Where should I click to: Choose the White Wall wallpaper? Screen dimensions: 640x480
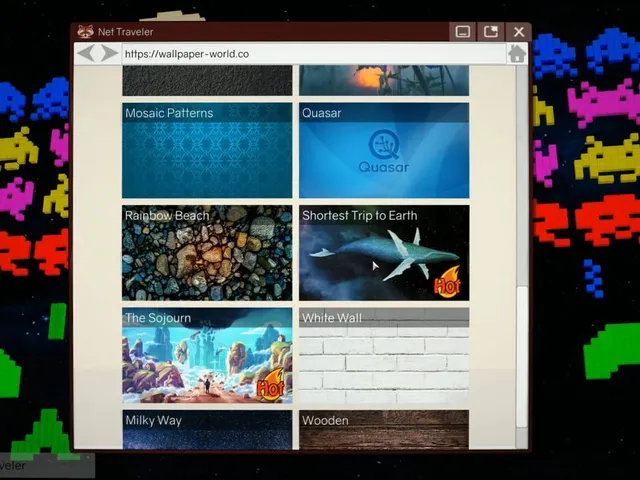tap(384, 355)
